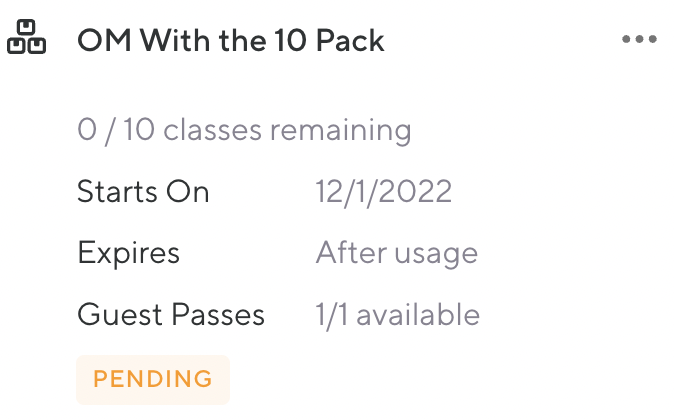Click the remaining classes counter
Screen dimensions: 674x420
[244, 130]
